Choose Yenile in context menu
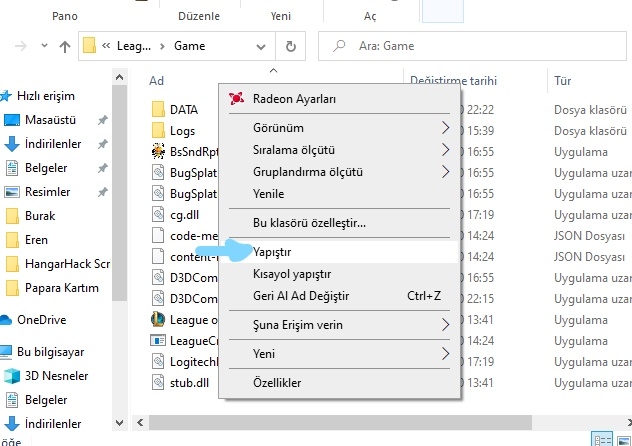This screenshot has height=446, width=632. [x=339, y=194]
